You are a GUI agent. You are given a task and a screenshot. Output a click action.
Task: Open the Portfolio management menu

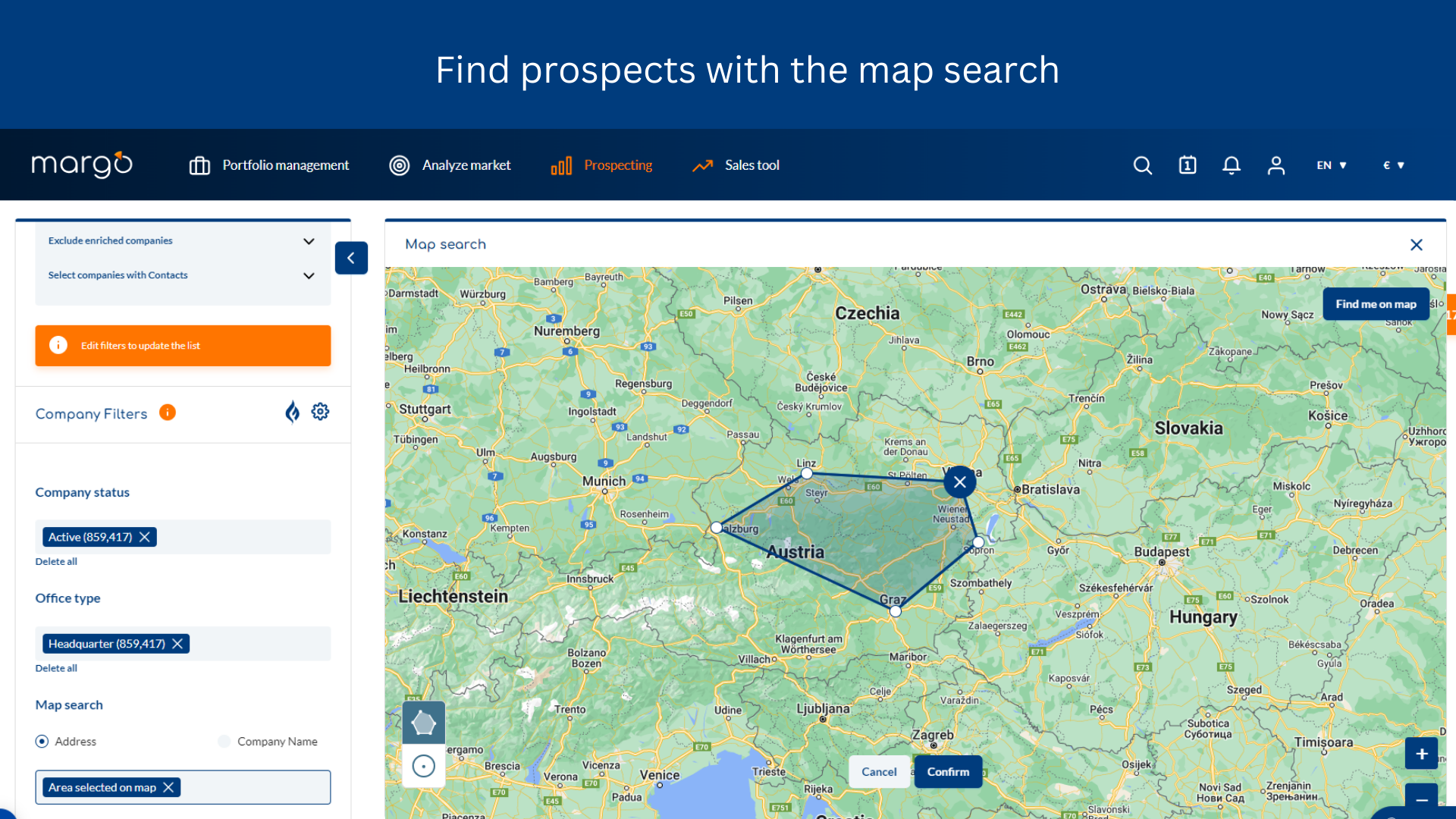269,165
